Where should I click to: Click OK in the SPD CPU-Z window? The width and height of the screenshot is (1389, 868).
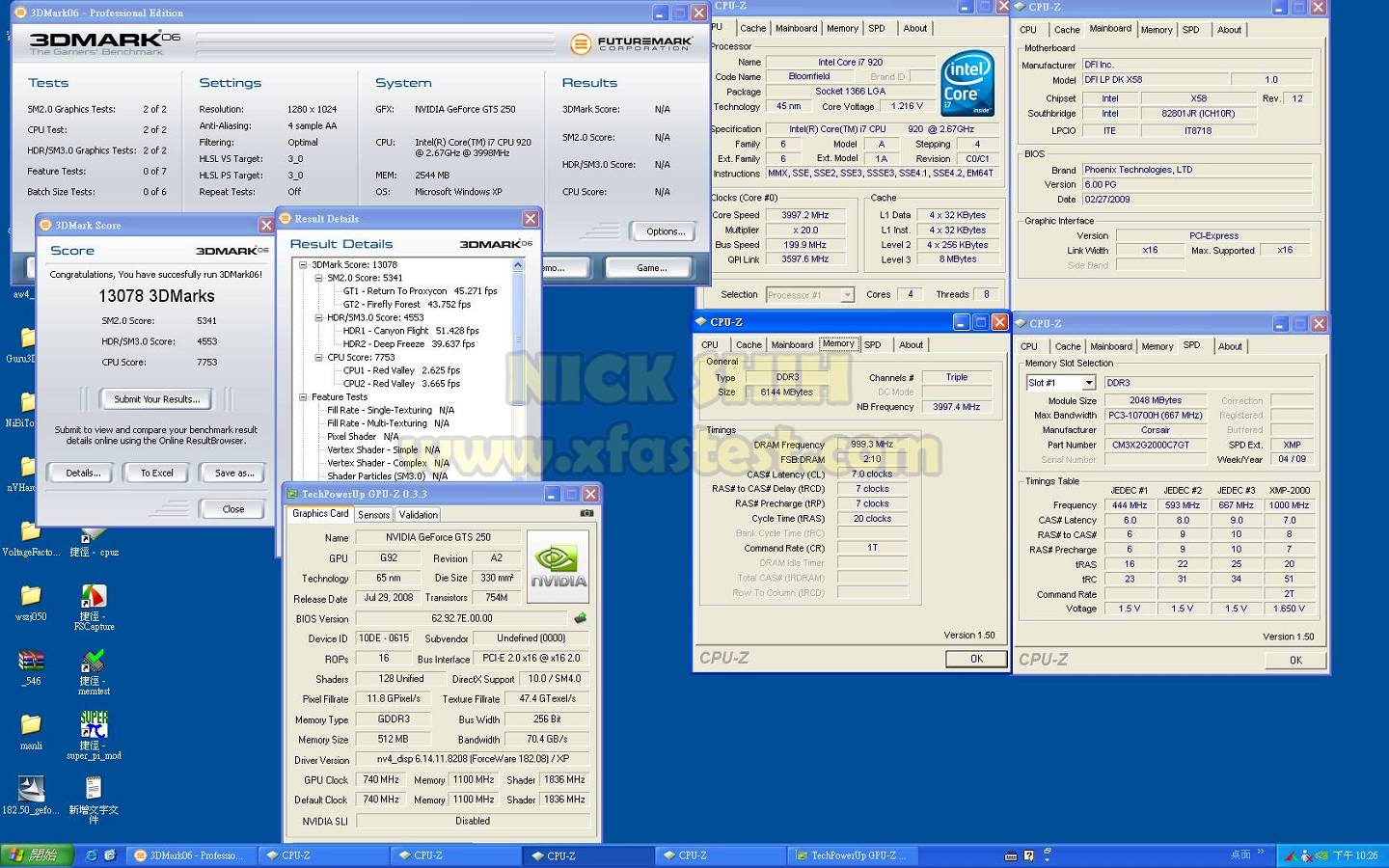pyautogui.click(x=1295, y=660)
